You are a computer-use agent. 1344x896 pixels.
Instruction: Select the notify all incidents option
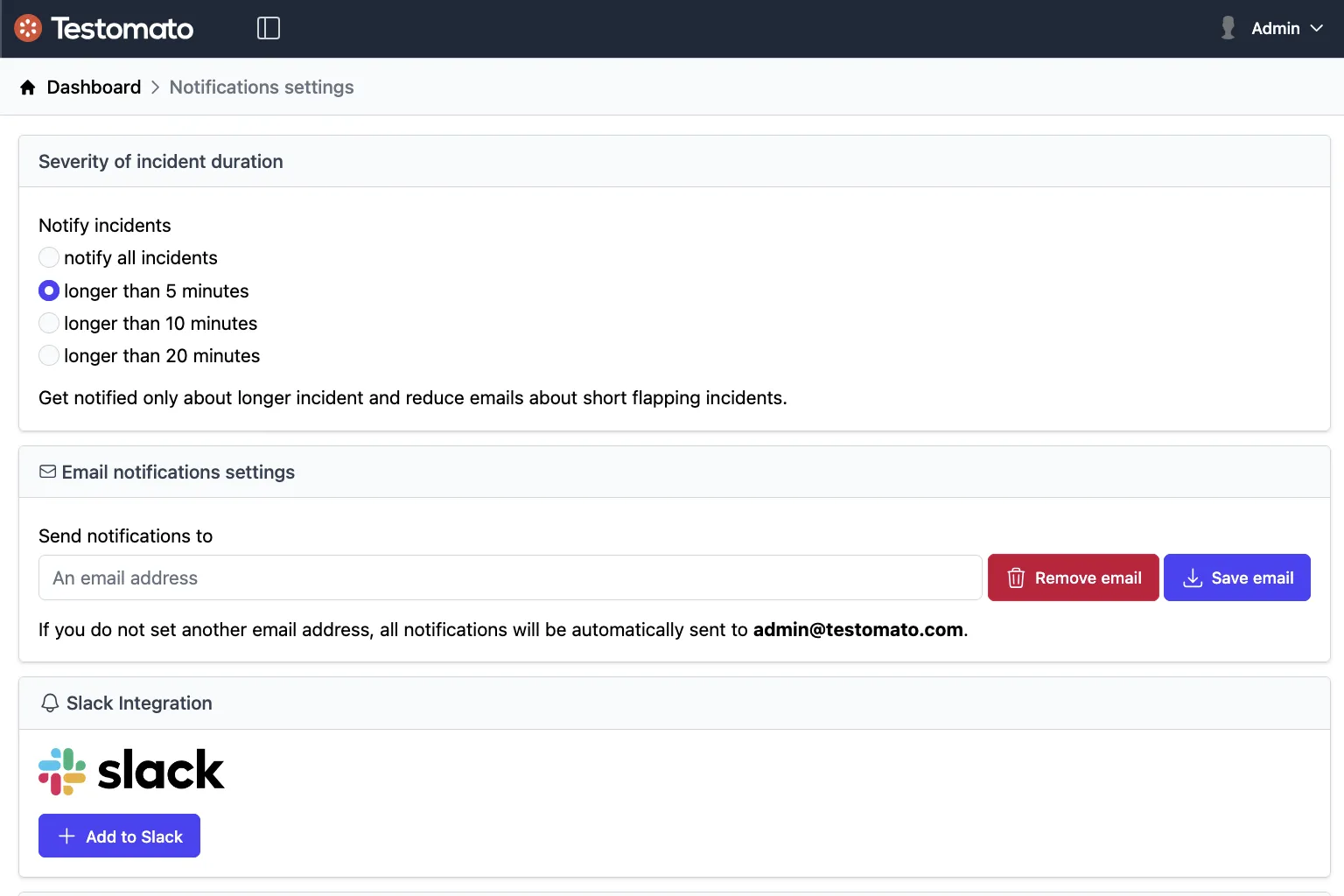point(49,257)
